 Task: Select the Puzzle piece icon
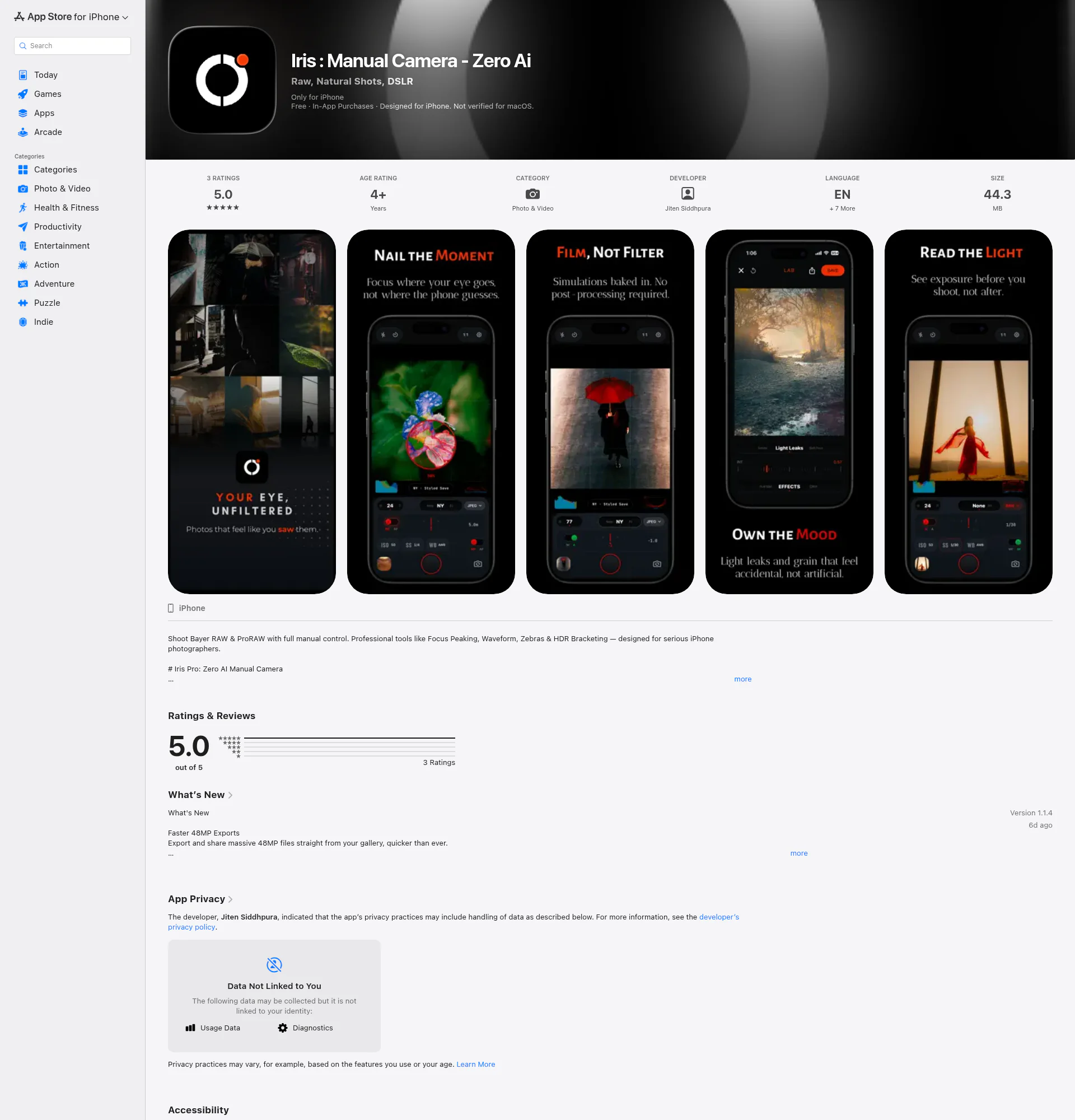(23, 303)
